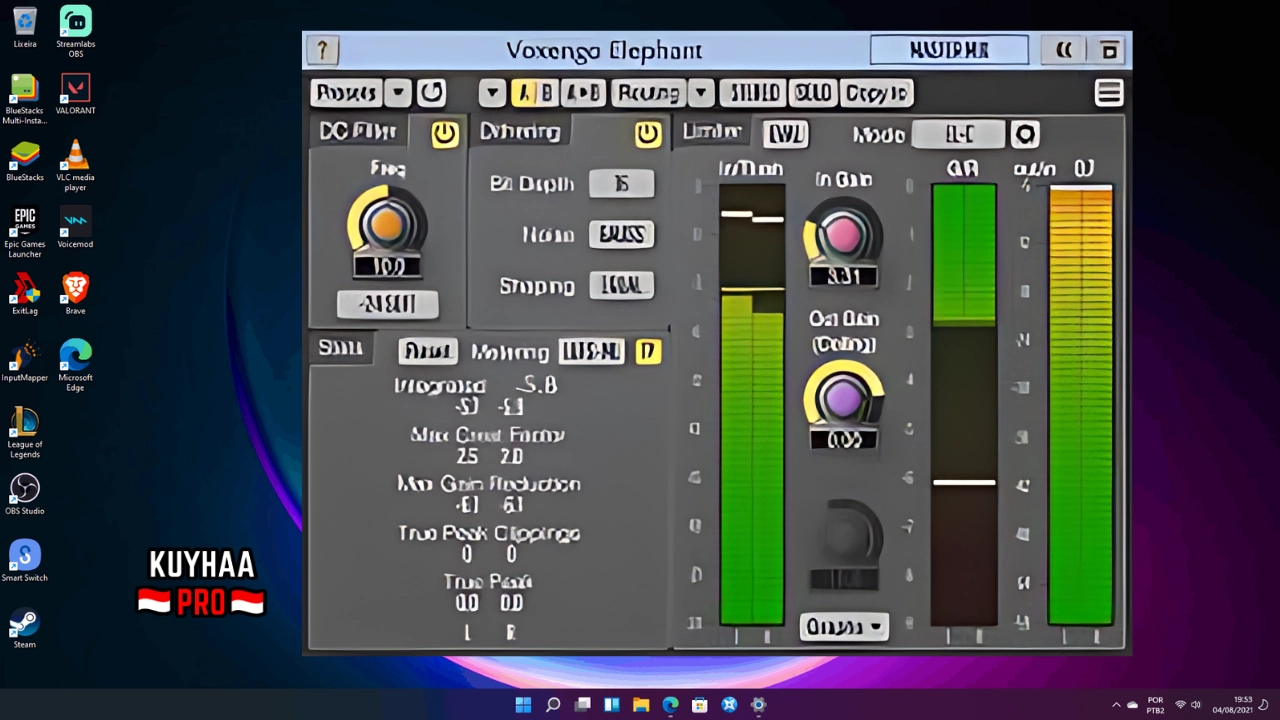
Task: Expand the Presets dropdown arrow
Action: click(398, 93)
